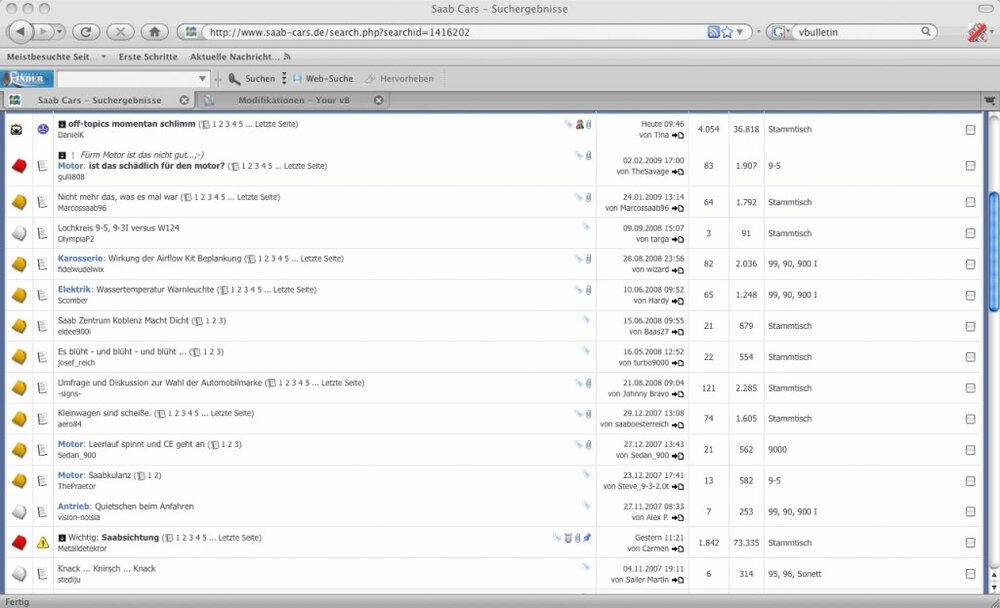The height and width of the screenshot is (608, 1000).
Task: Reload the page with the refresh button
Action: 86,31
